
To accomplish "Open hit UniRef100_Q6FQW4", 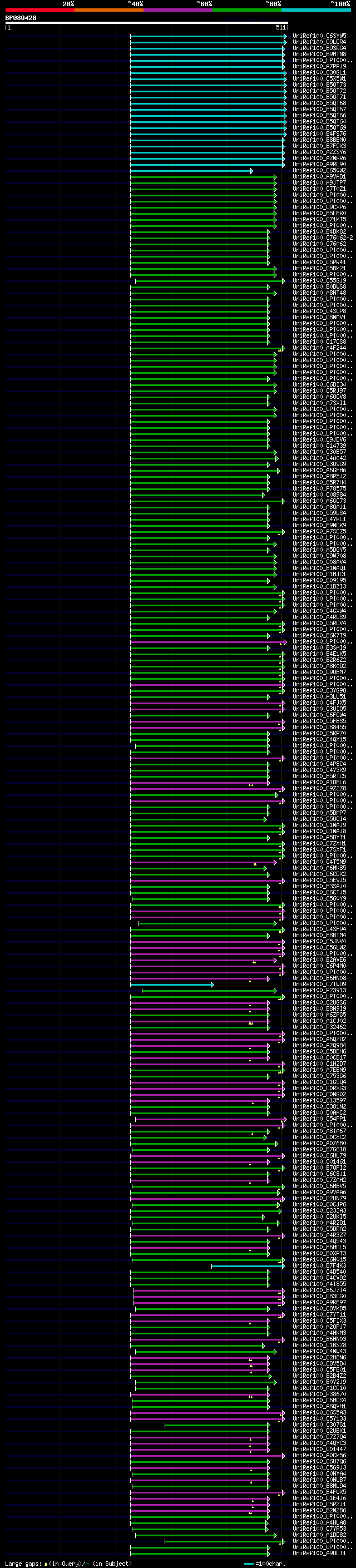I will point(319,715).
